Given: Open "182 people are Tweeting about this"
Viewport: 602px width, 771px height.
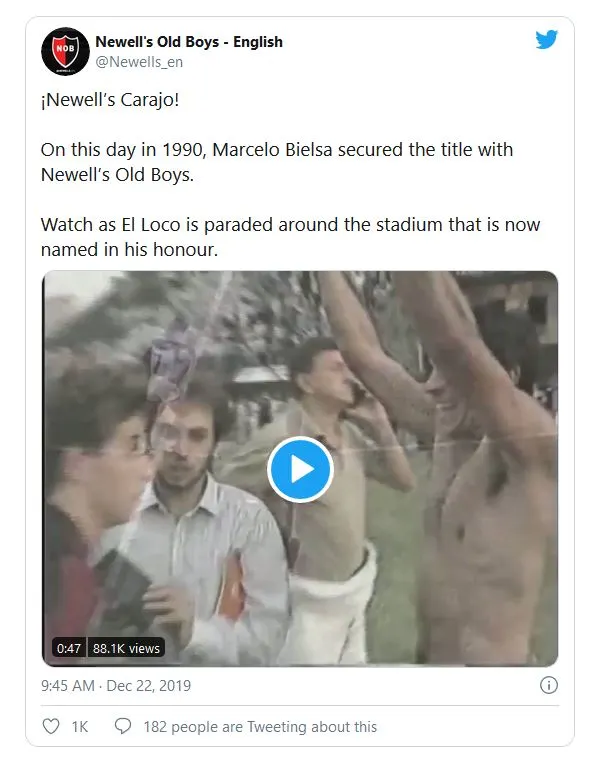Looking at the screenshot, I should (x=260, y=727).
